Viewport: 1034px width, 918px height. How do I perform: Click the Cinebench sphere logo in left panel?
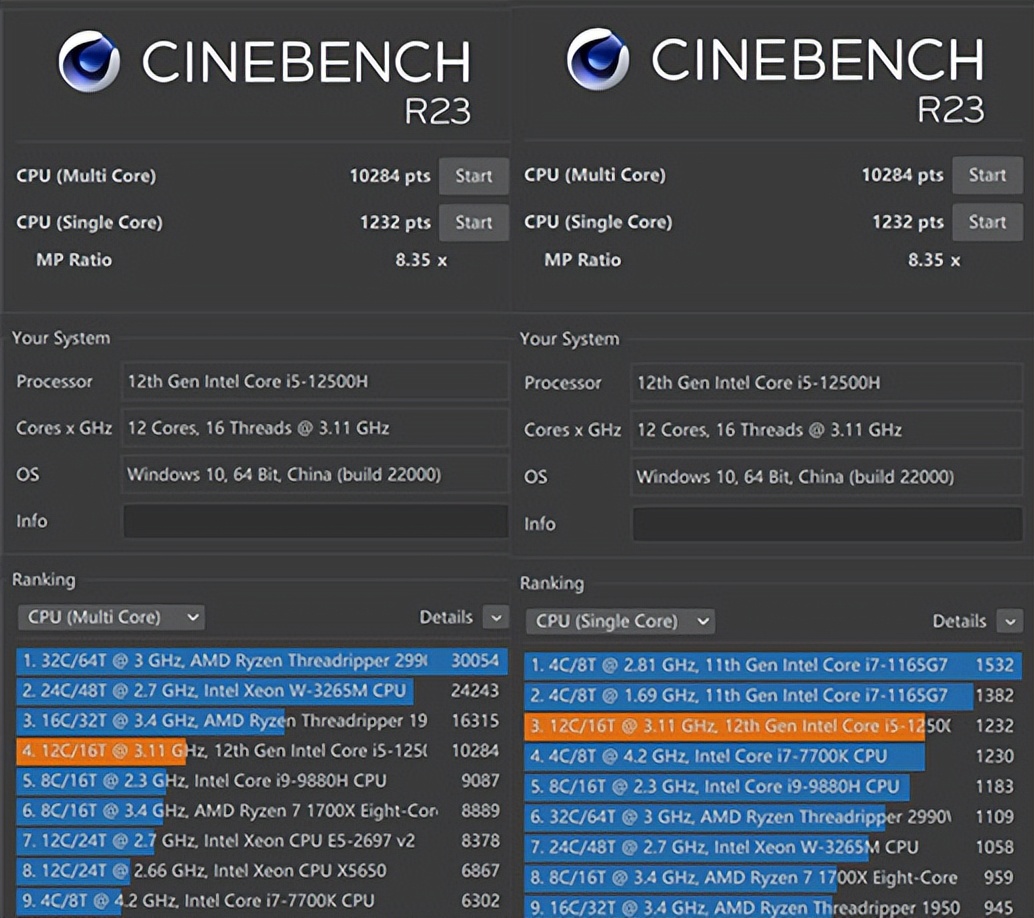coord(89,61)
